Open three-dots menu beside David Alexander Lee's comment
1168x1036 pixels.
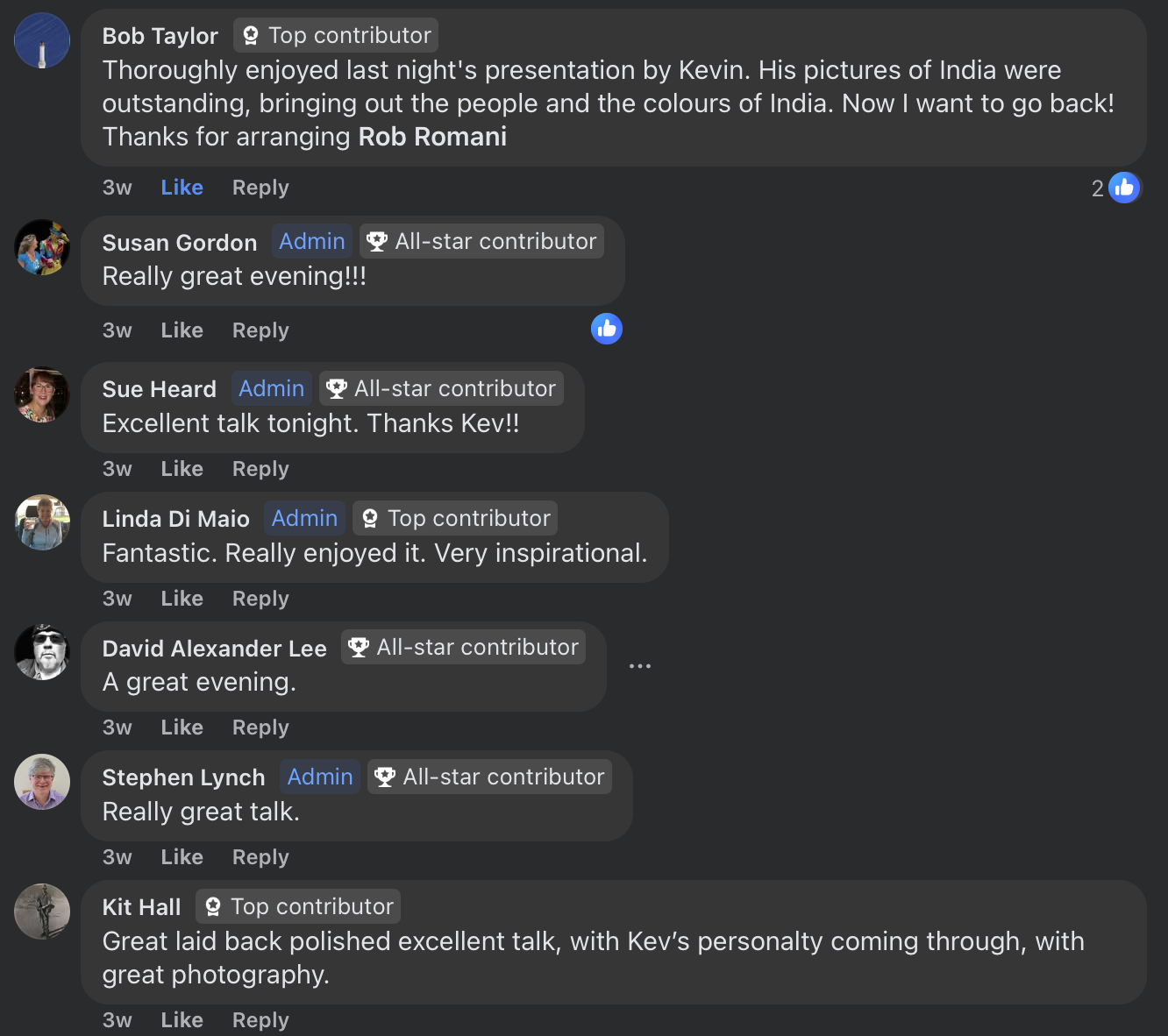coord(640,666)
